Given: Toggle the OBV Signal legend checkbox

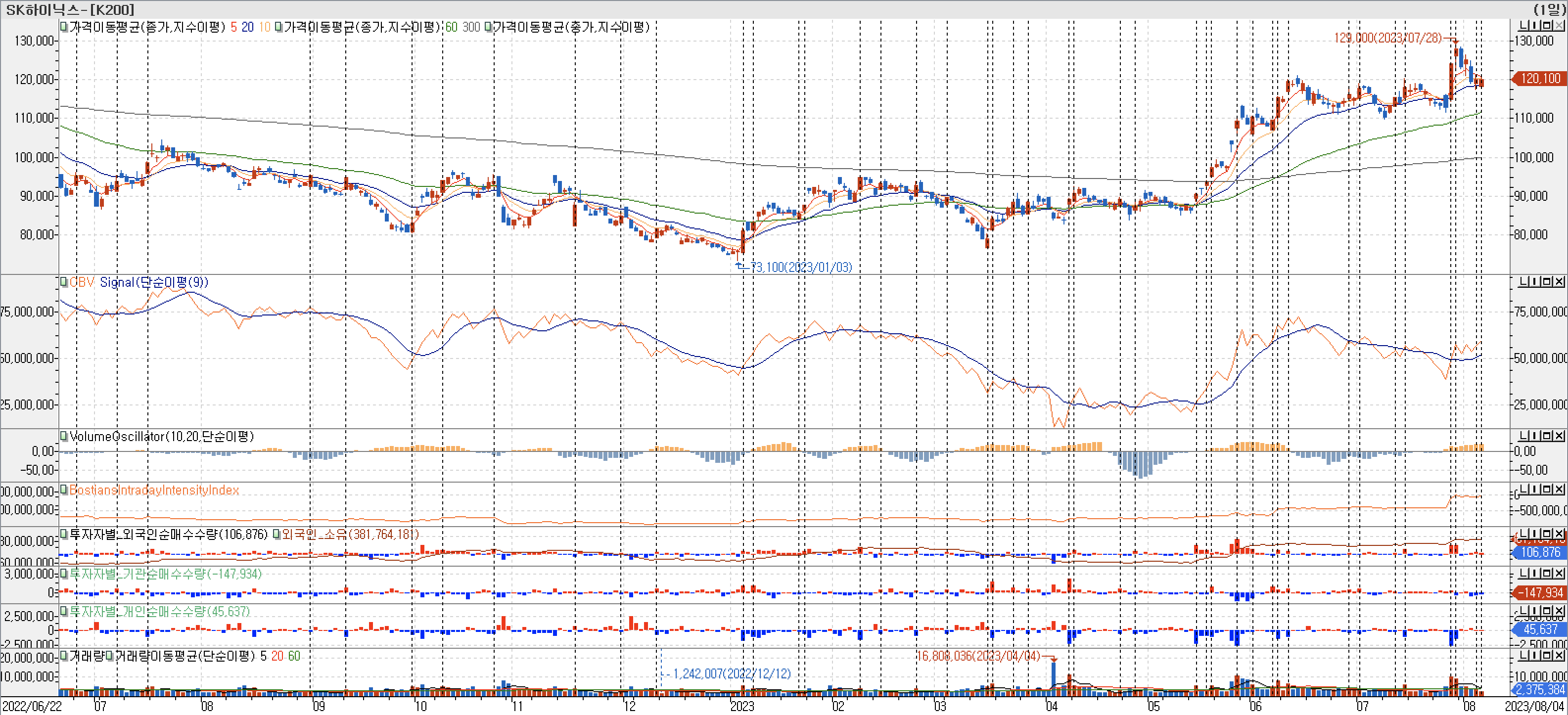Looking at the screenshot, I should coord(63,282).
